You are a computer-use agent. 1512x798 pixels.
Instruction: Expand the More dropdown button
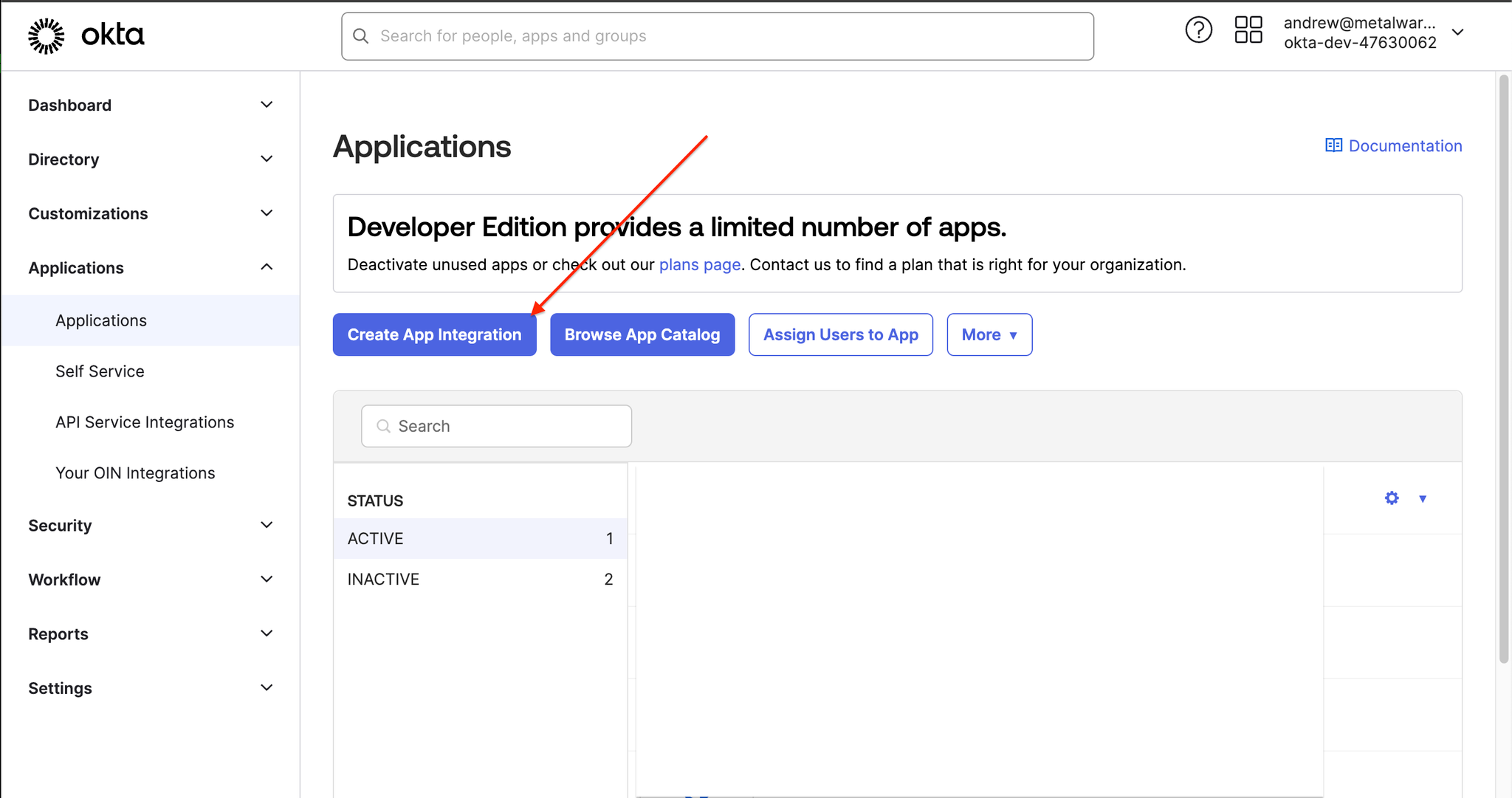pos(990,334)
